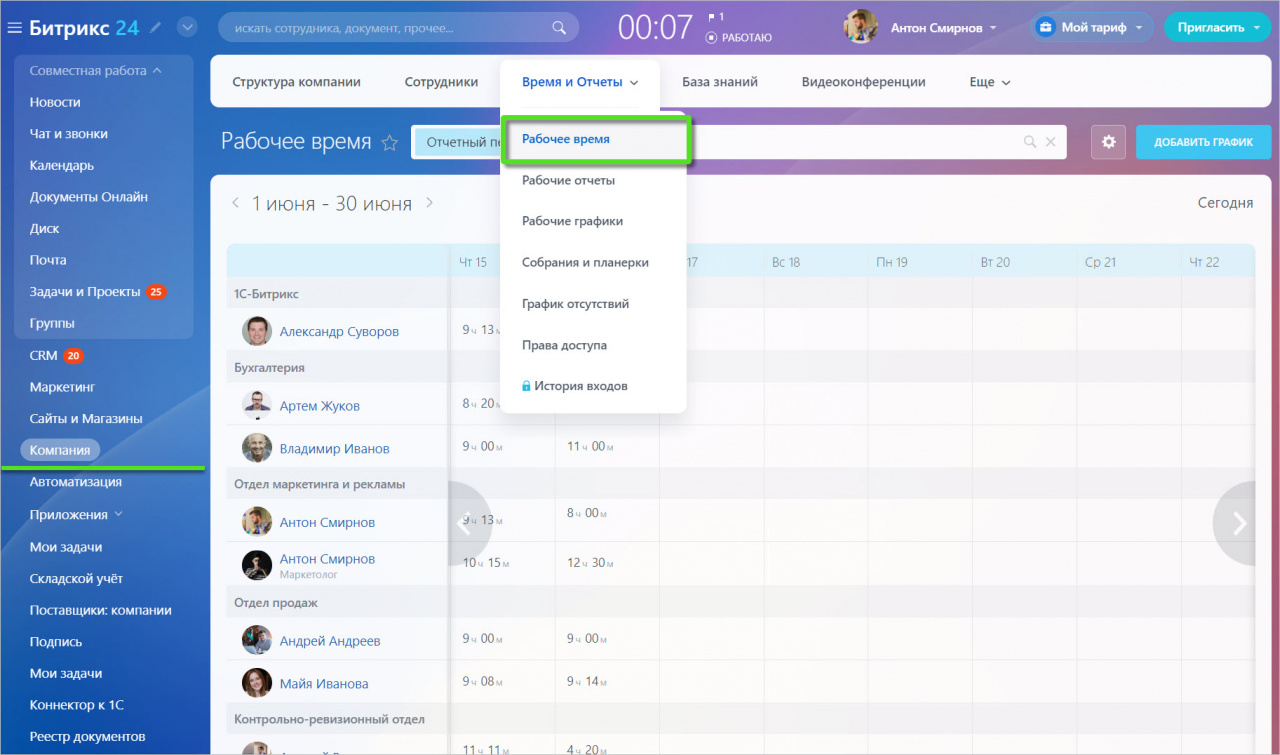Image resolution: width=1280 pixels, height=755 pixels.
Task: Open Группы in the sidebar
Action: coord(52,323)
